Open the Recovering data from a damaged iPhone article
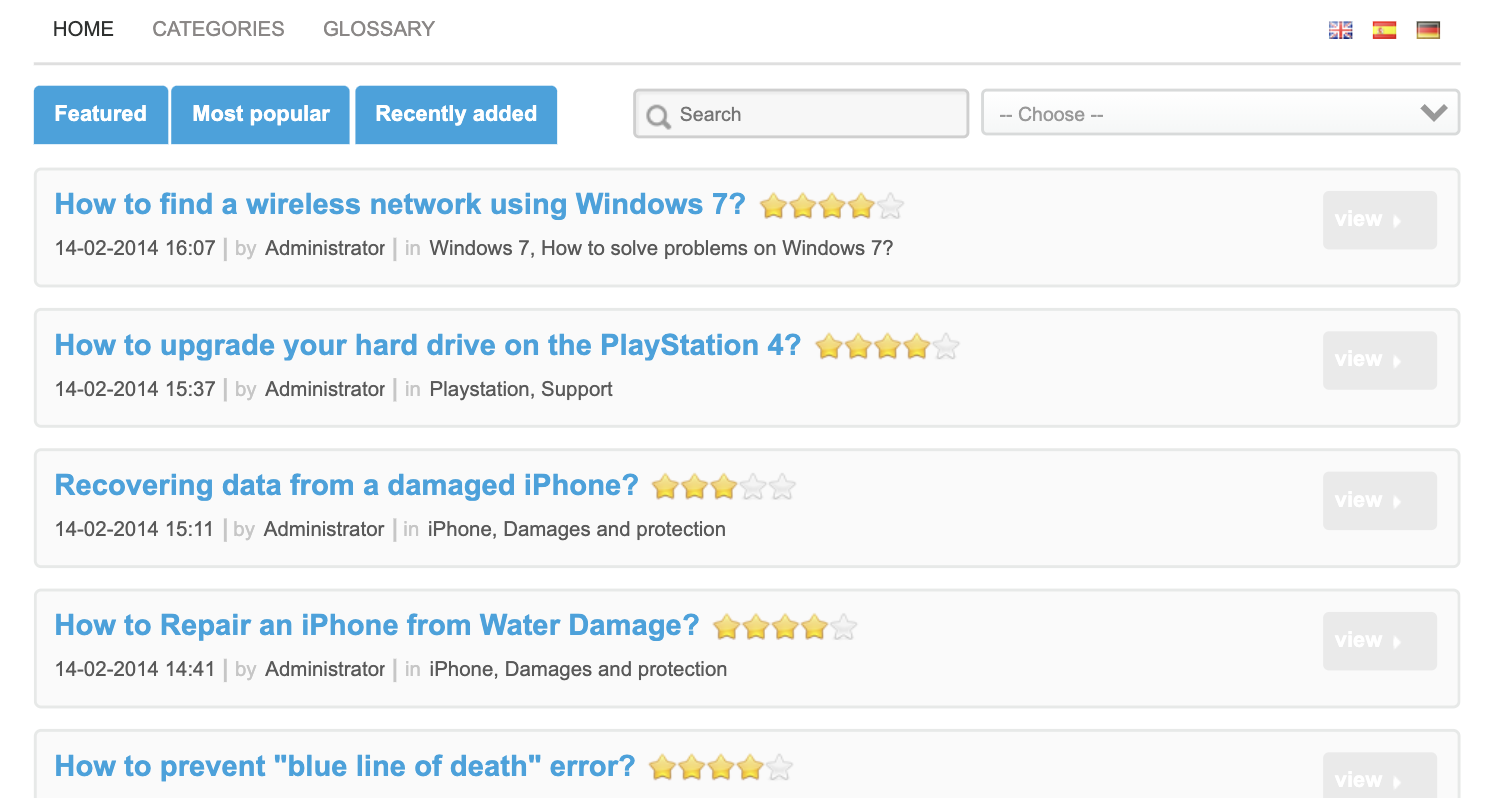Screen dimensions: 1496x798 point(346,485)
